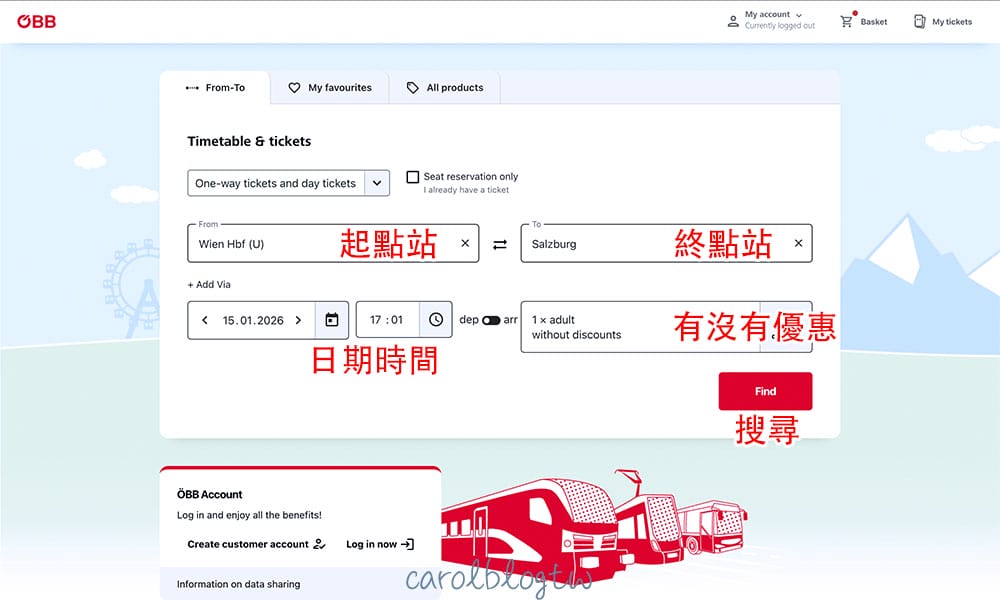Screen dimensions: 1000x600
Task: Switch to the All products tab
Action: (x=444, y=88)
